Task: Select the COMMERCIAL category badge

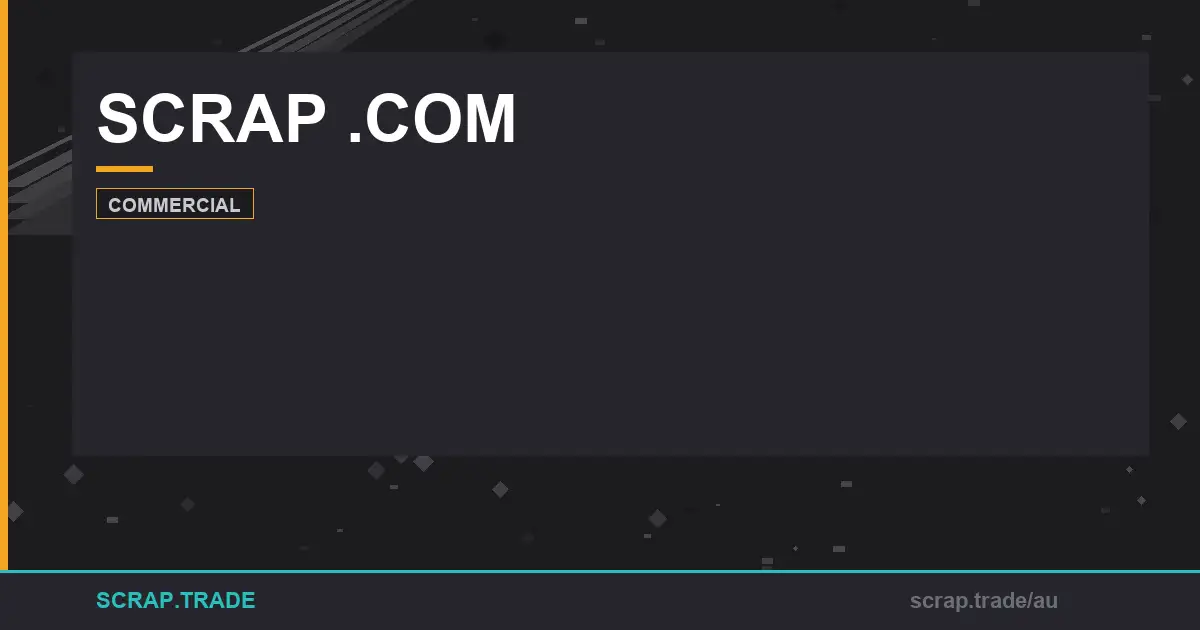Action: [x=175, y=204]
